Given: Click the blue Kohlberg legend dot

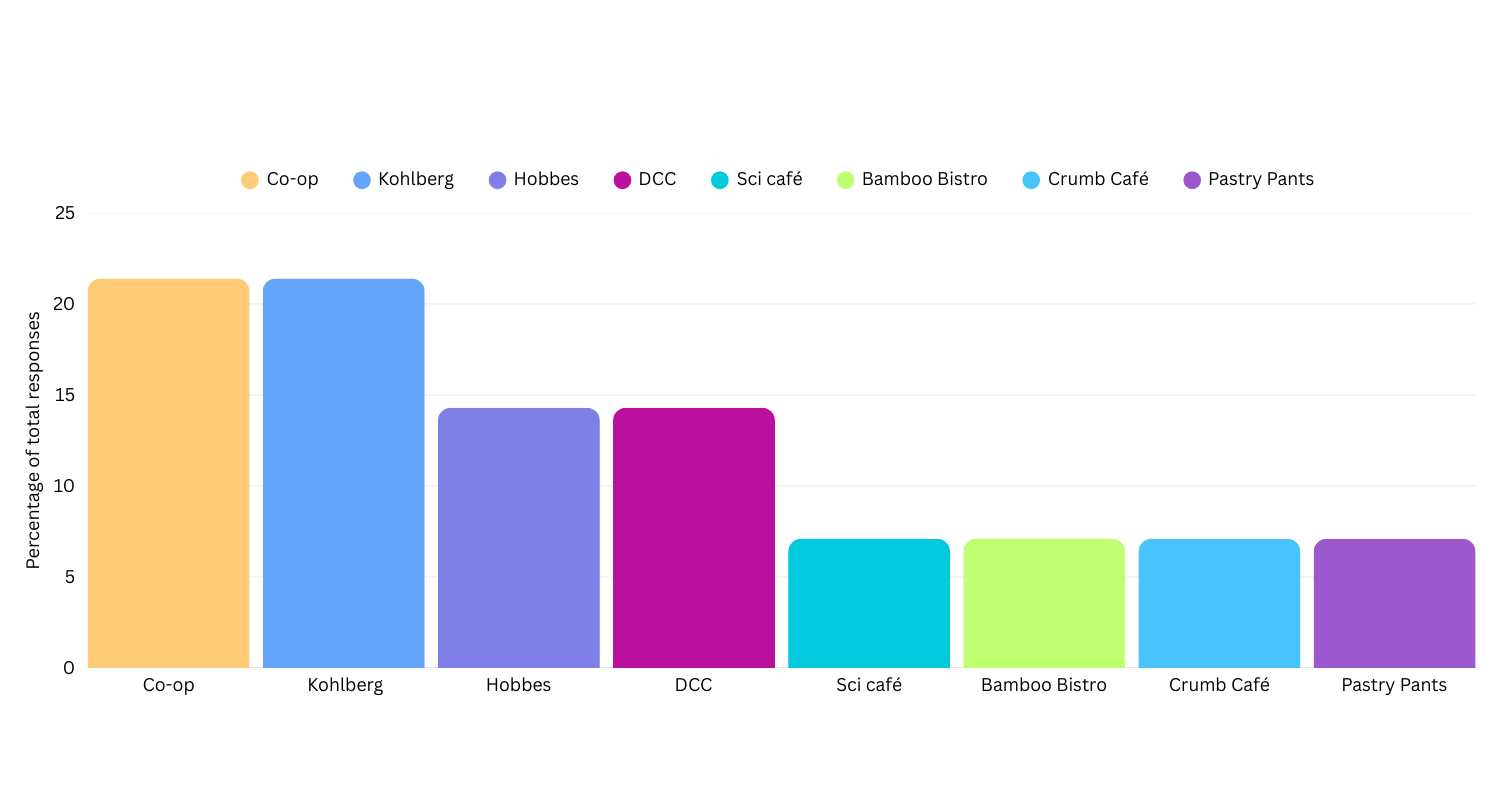Looking at the screenshot, I should pyautogui.click(x=362, y=180).
